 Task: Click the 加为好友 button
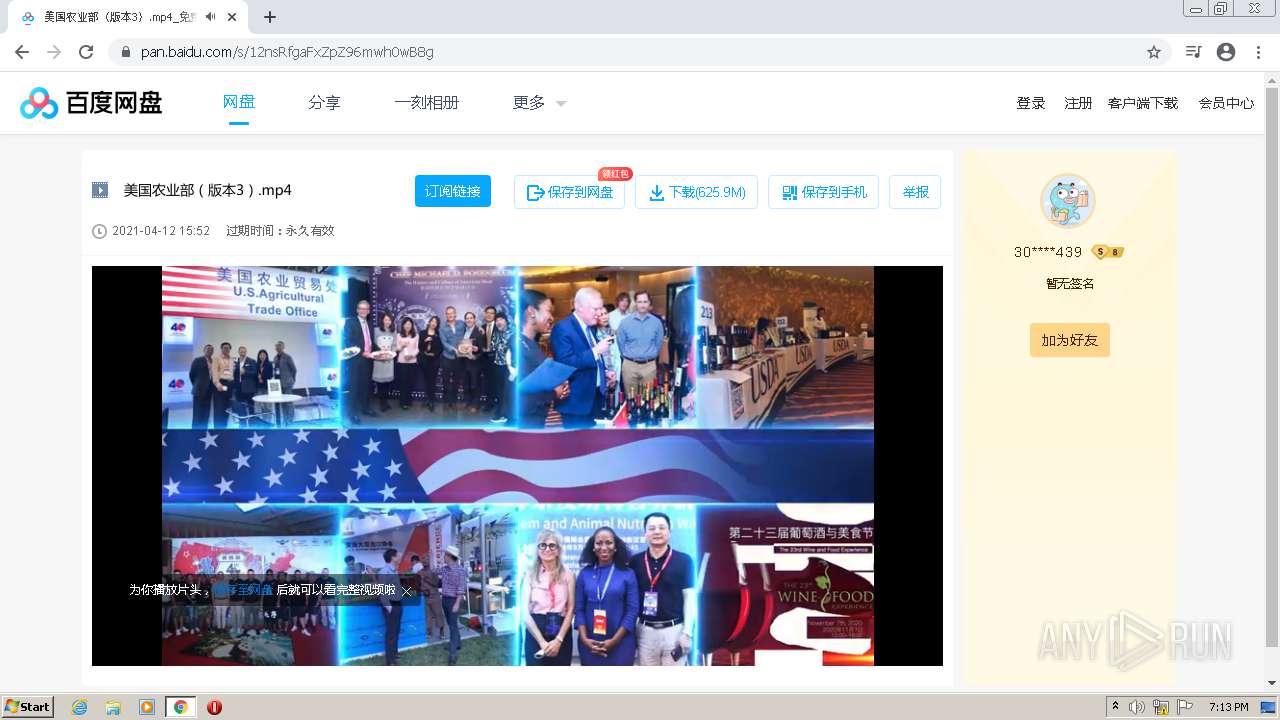pyautogui.click(x=1069, y=340)
